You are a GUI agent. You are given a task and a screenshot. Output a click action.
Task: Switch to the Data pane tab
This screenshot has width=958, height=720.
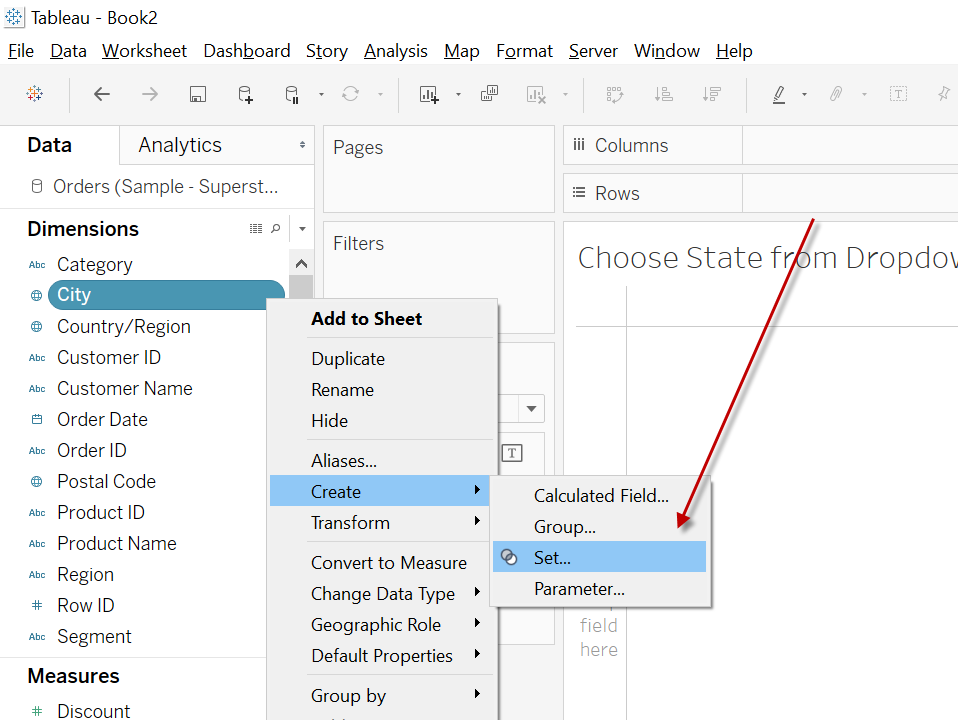tap(60, 145)
